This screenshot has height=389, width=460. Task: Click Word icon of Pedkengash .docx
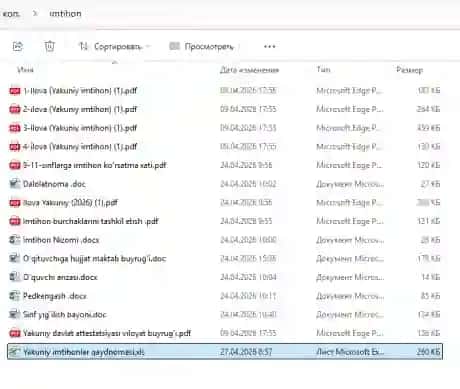15,296
